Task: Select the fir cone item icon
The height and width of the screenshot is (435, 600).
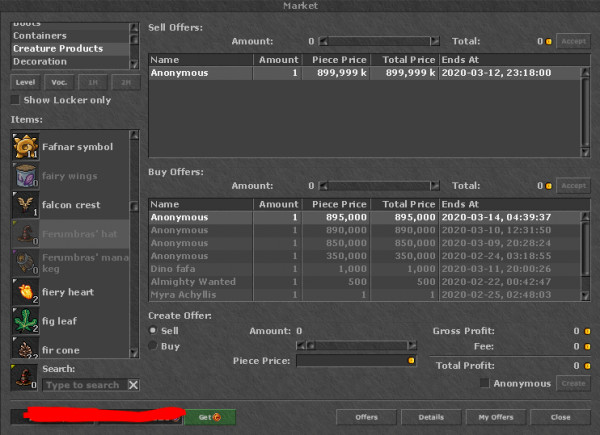Action: coord(26,347)
